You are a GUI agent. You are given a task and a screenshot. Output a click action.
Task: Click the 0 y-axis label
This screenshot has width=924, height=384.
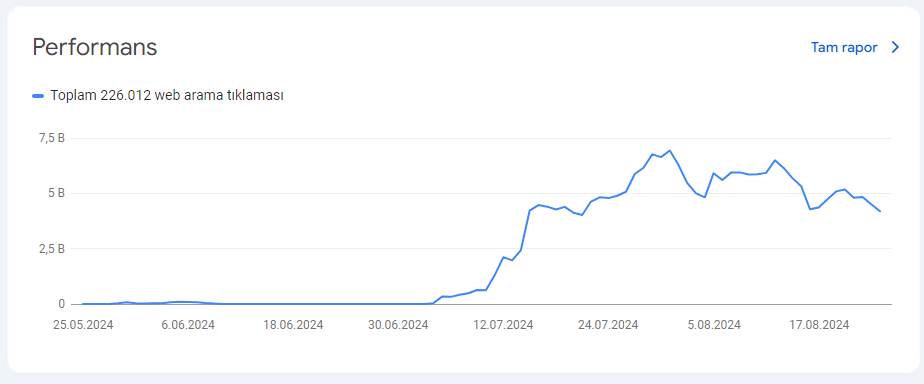pyautogui.click(x=61, y=304)
